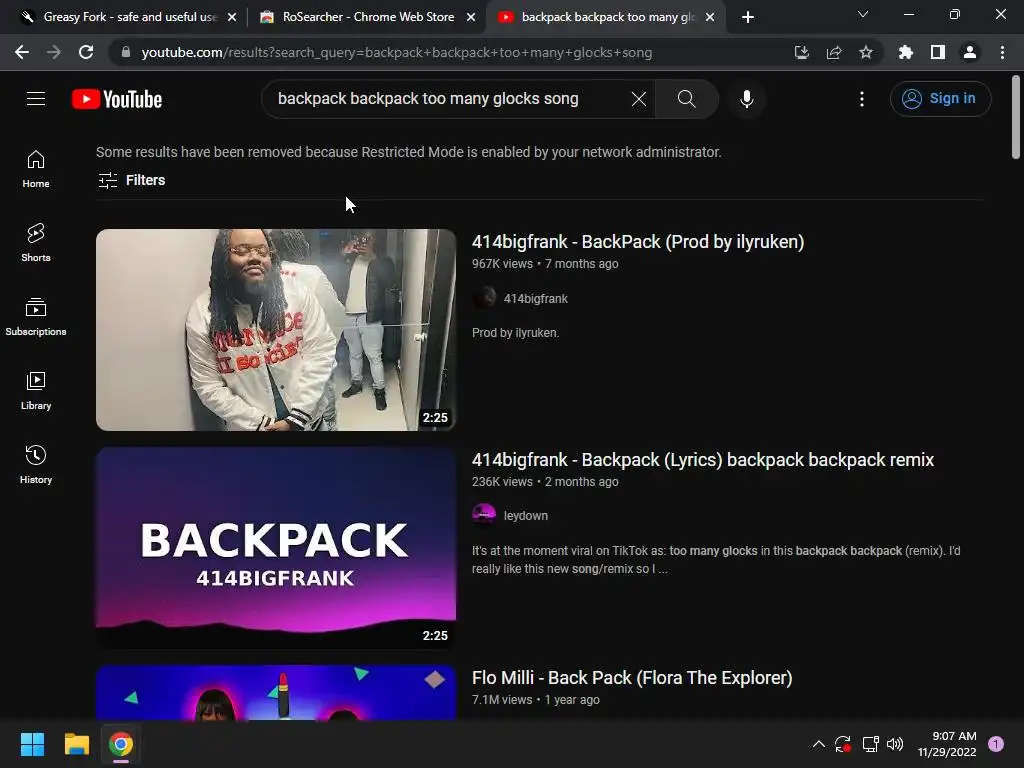Click the address bar URL
The image size is (1024, 768).
(396, 52)
